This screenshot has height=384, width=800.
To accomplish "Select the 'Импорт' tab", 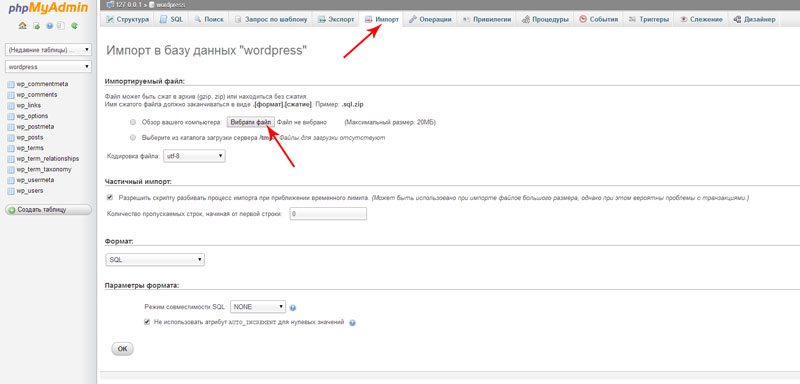I will click(382, 19).
